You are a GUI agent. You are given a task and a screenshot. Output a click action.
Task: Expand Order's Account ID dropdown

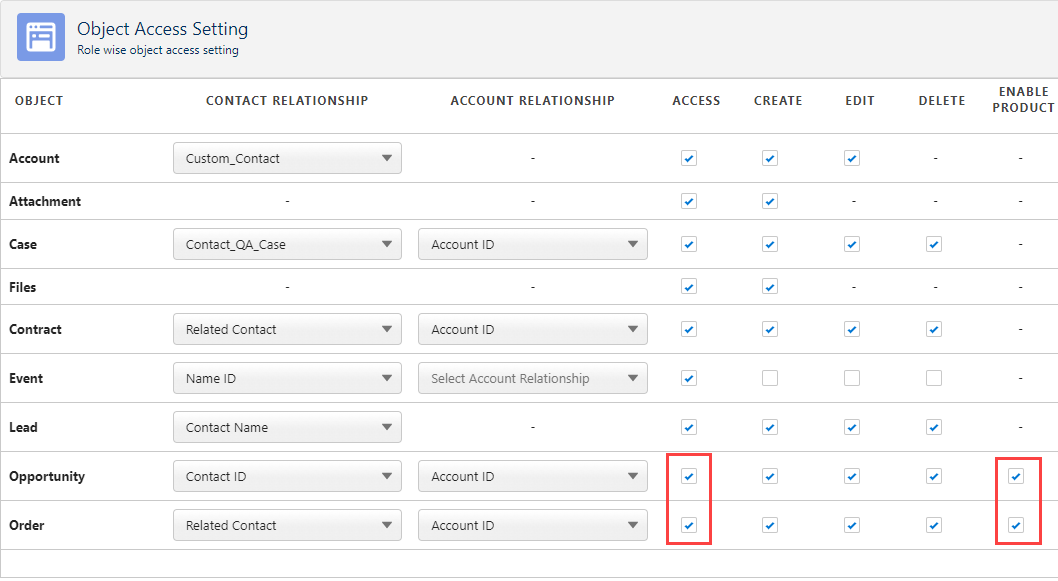point(532,525)
